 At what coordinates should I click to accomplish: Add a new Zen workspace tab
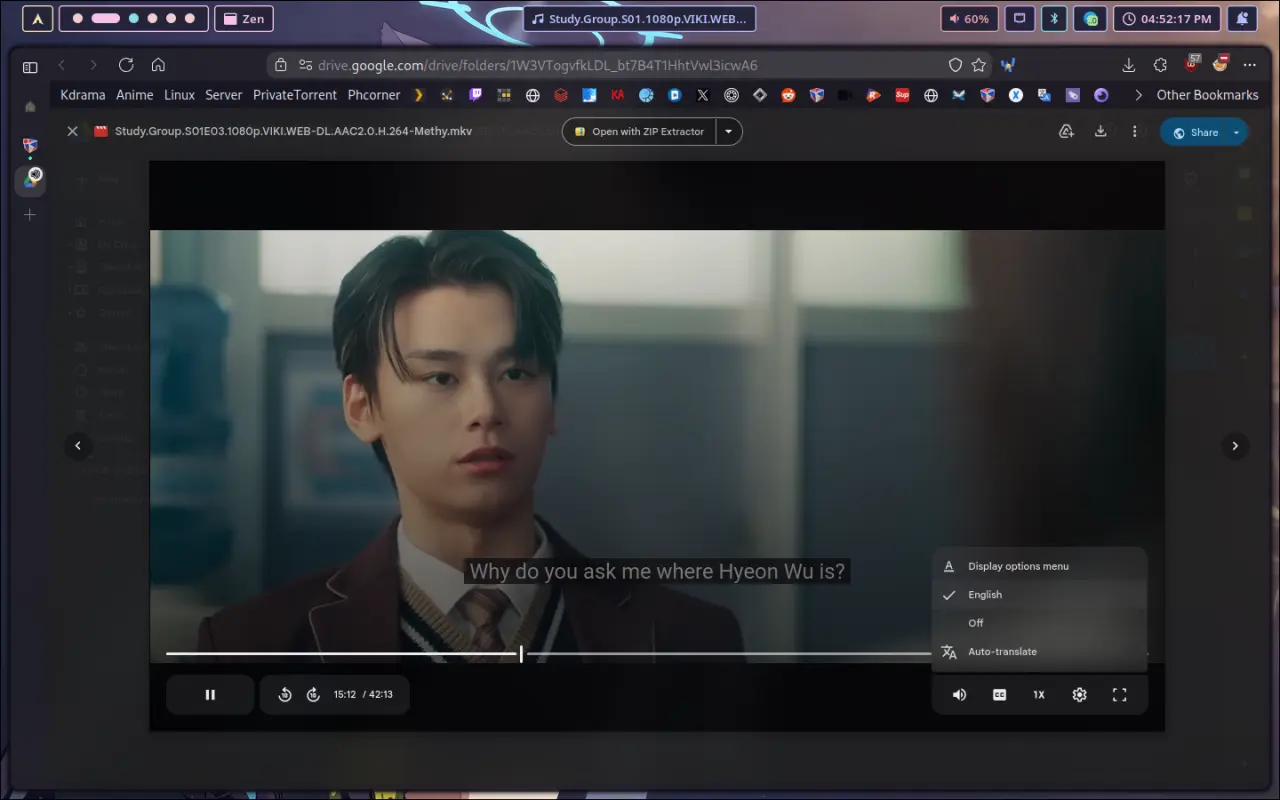(x=30, y=214)
